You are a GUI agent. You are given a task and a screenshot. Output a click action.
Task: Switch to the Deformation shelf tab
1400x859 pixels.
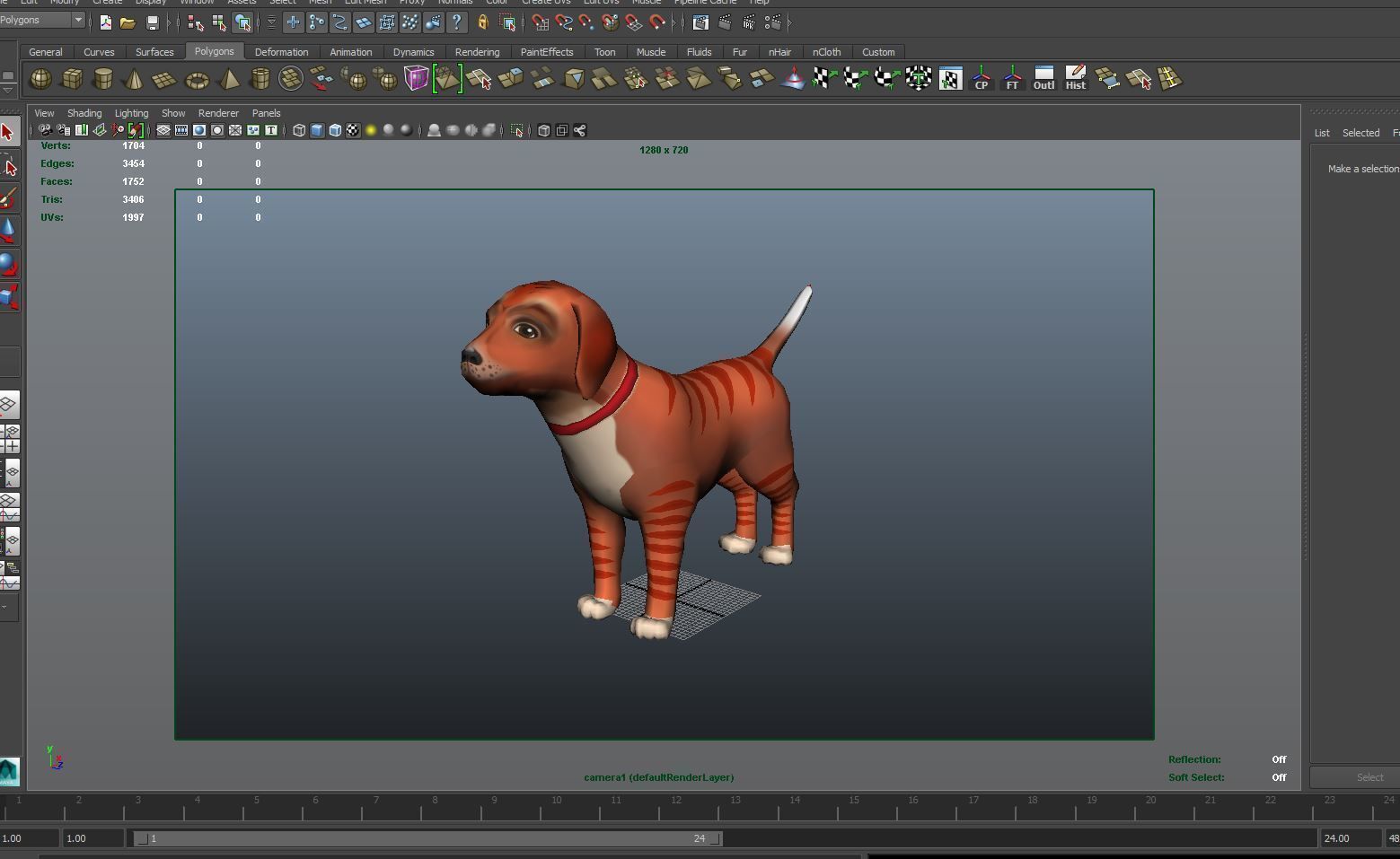tap(281, 52)
